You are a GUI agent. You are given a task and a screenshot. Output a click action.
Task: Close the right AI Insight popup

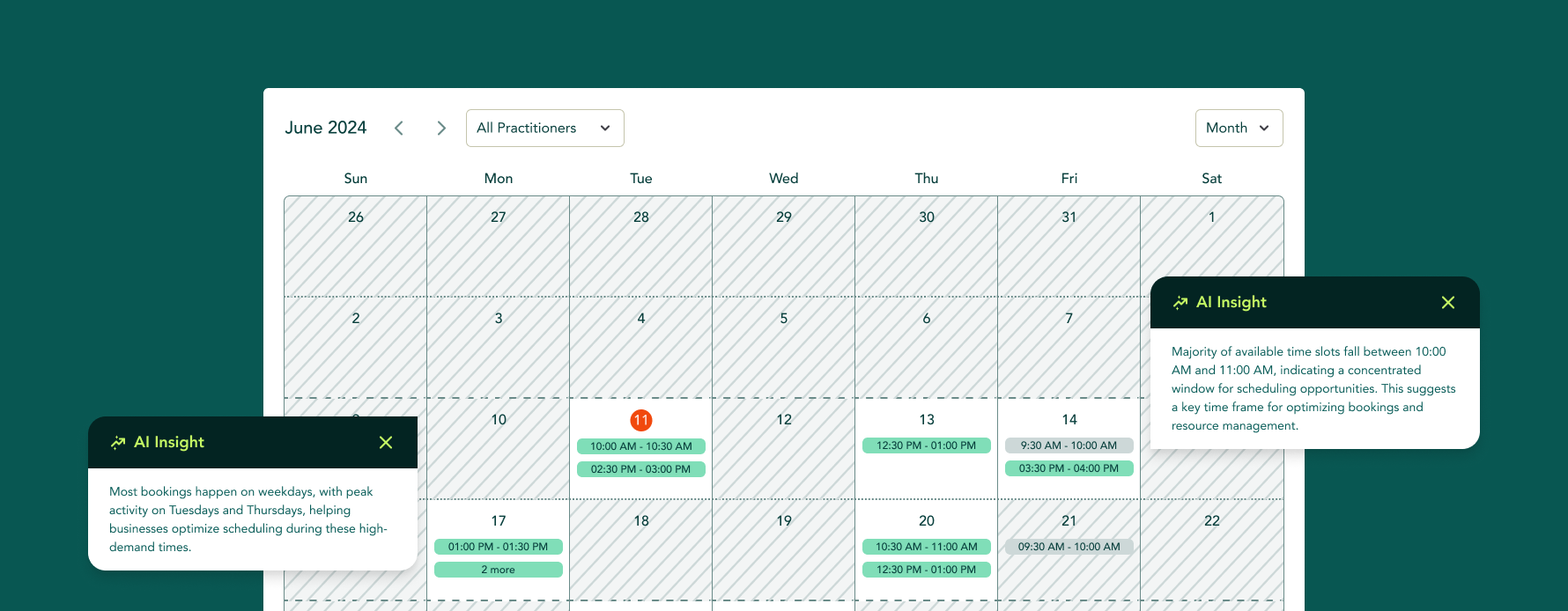[x=1447, y=303]
